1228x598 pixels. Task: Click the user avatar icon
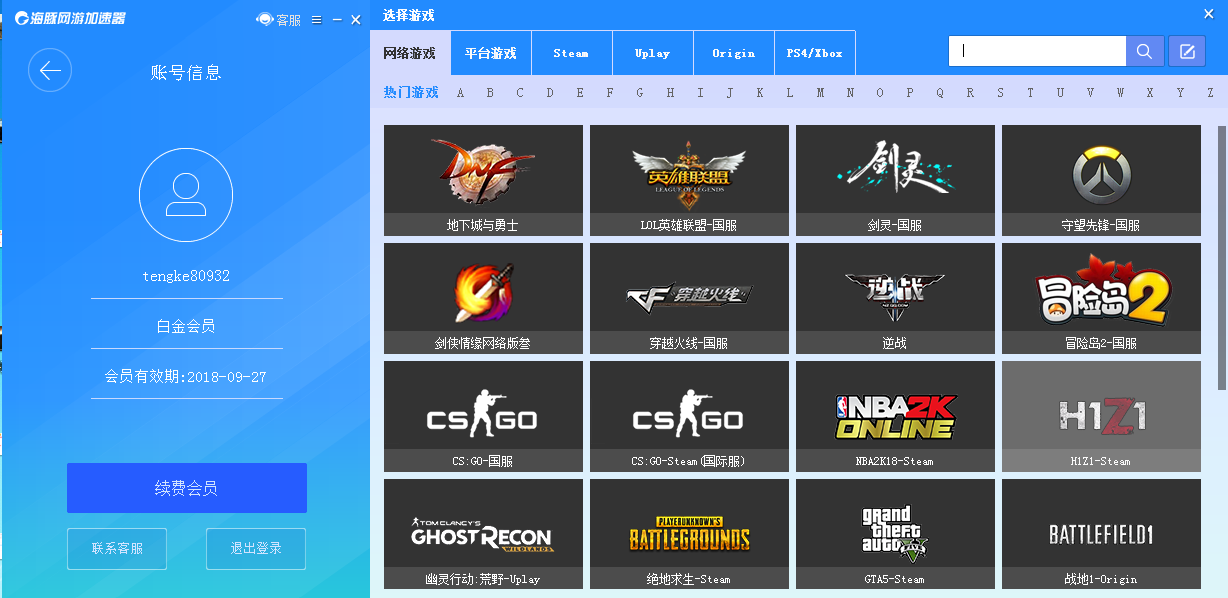click(186, 195)
